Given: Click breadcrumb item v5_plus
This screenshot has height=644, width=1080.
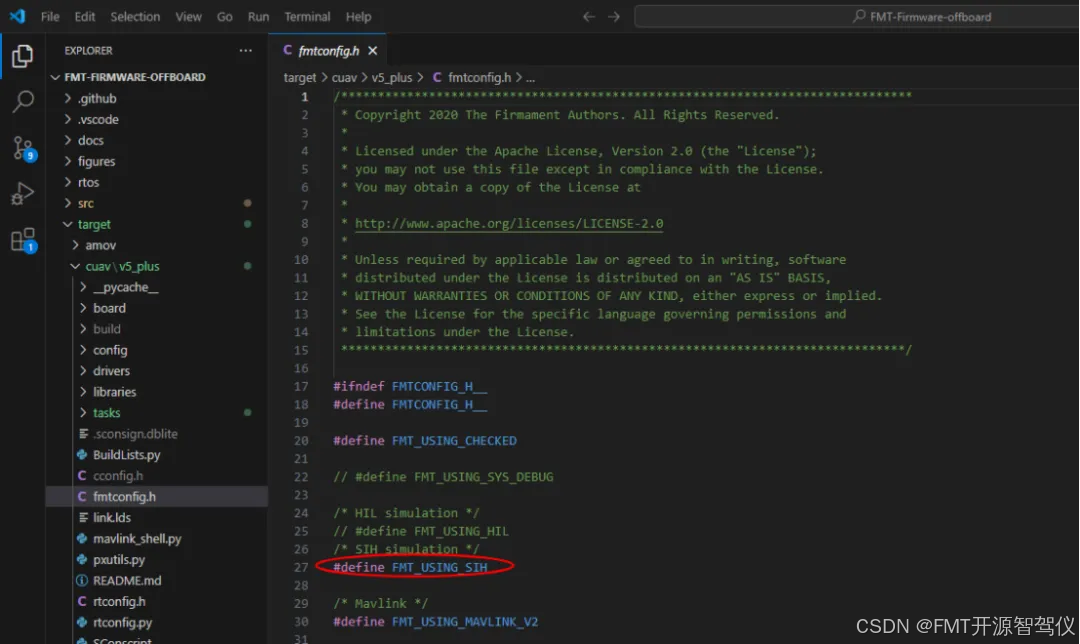Looking at the screenshot, I should (392, 77).
